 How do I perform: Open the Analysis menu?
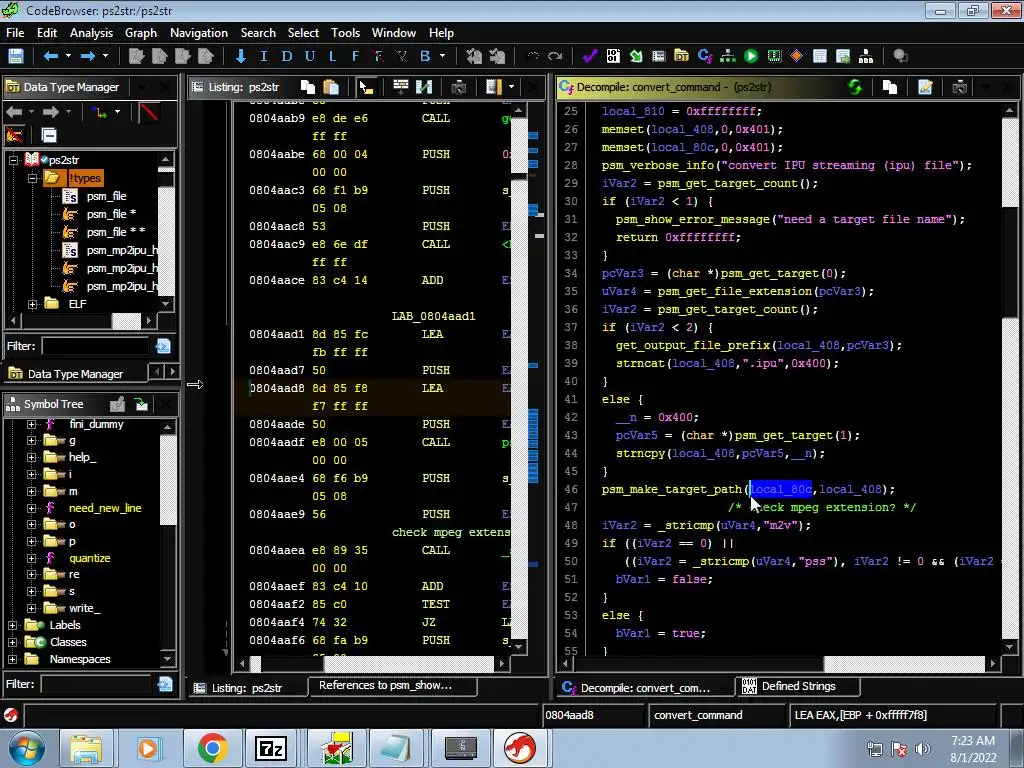point(91,33)
